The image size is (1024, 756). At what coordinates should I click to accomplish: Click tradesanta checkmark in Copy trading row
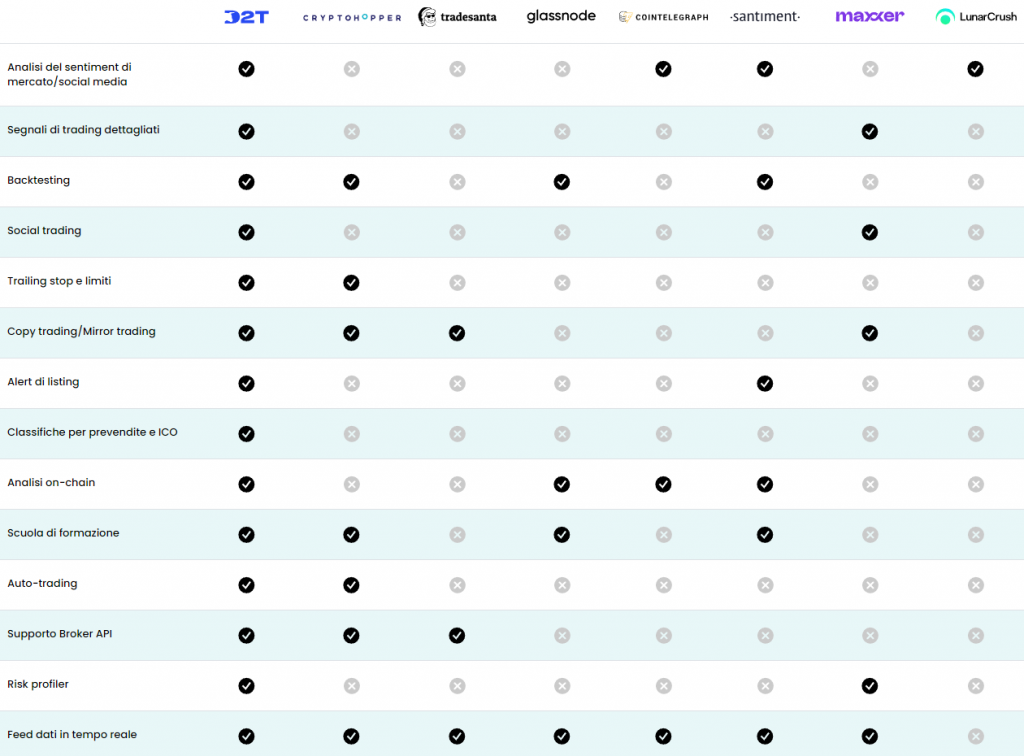pyautogui.click(x=457, y=333)
